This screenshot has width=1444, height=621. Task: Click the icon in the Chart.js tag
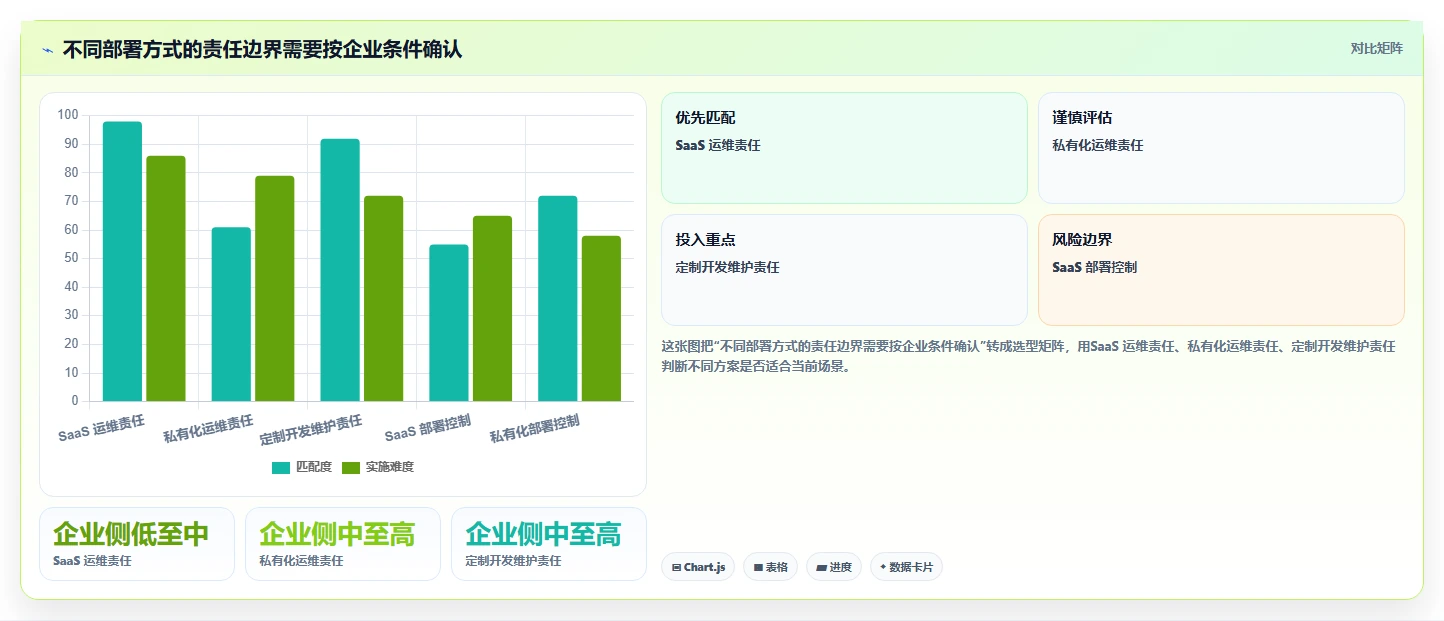click(x=677, y=568)
